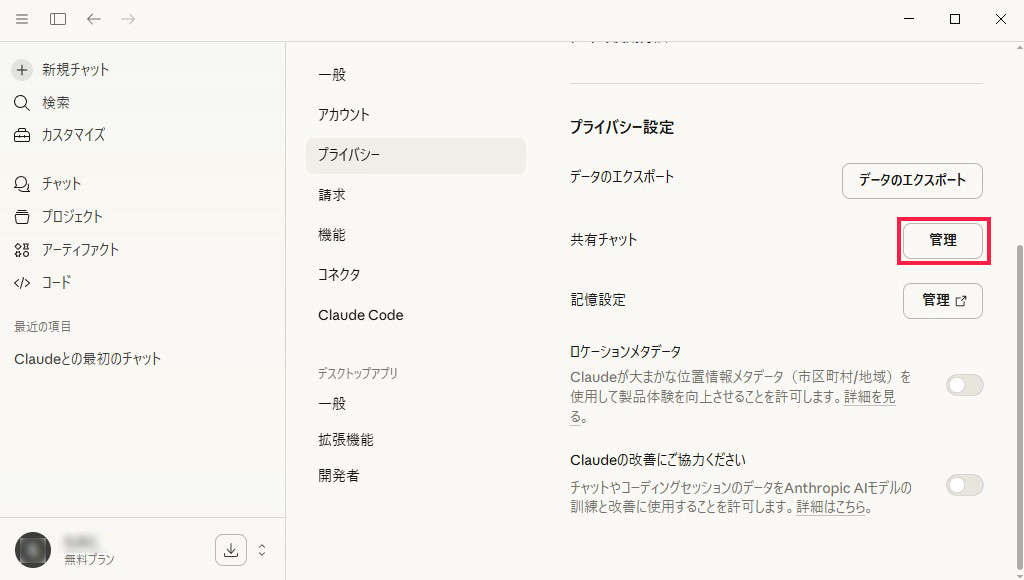
Task: Open アーティファクト using its grid icon
Action: click(x=21, y=249)
